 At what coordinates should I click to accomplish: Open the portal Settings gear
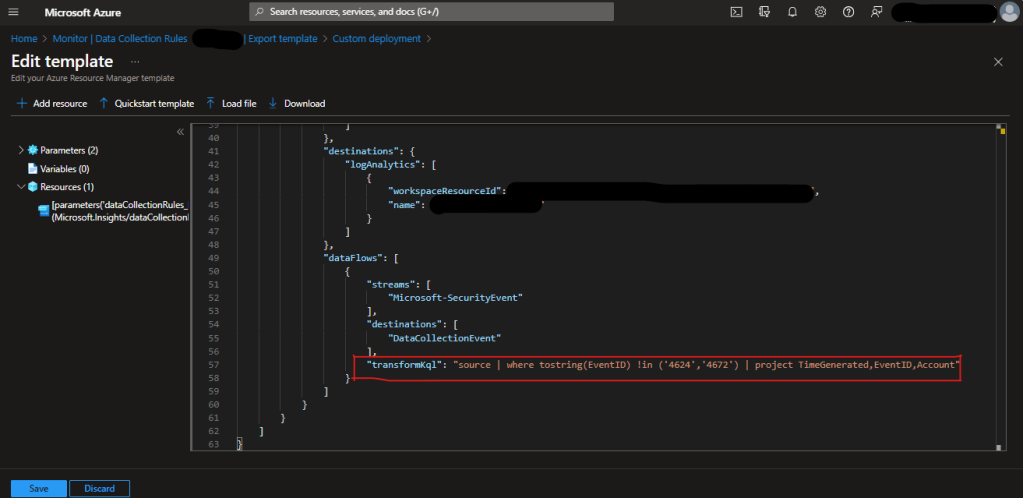(x=820, y=12)
